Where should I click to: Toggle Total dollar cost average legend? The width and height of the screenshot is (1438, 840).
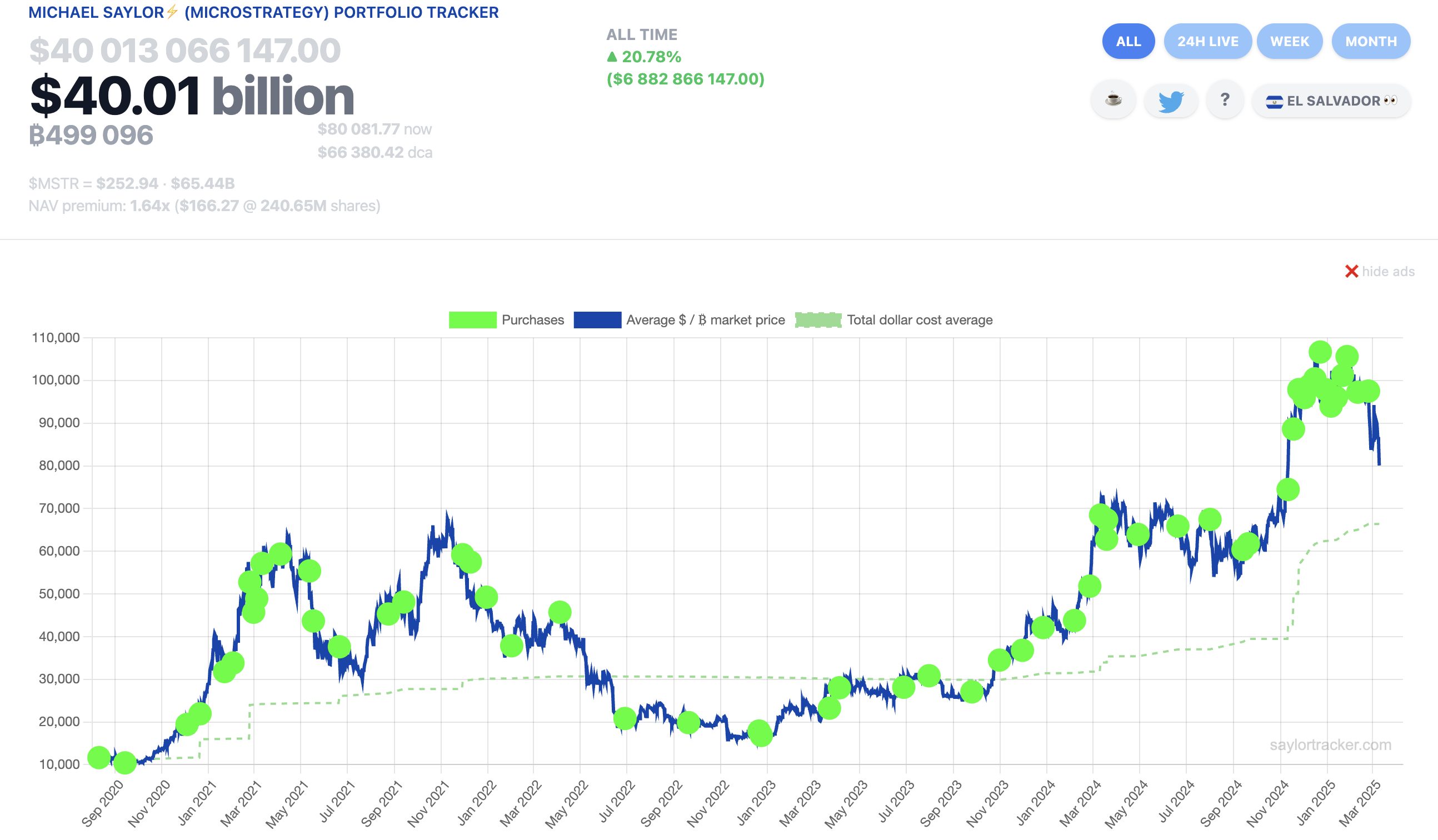[x=893, y=320]
